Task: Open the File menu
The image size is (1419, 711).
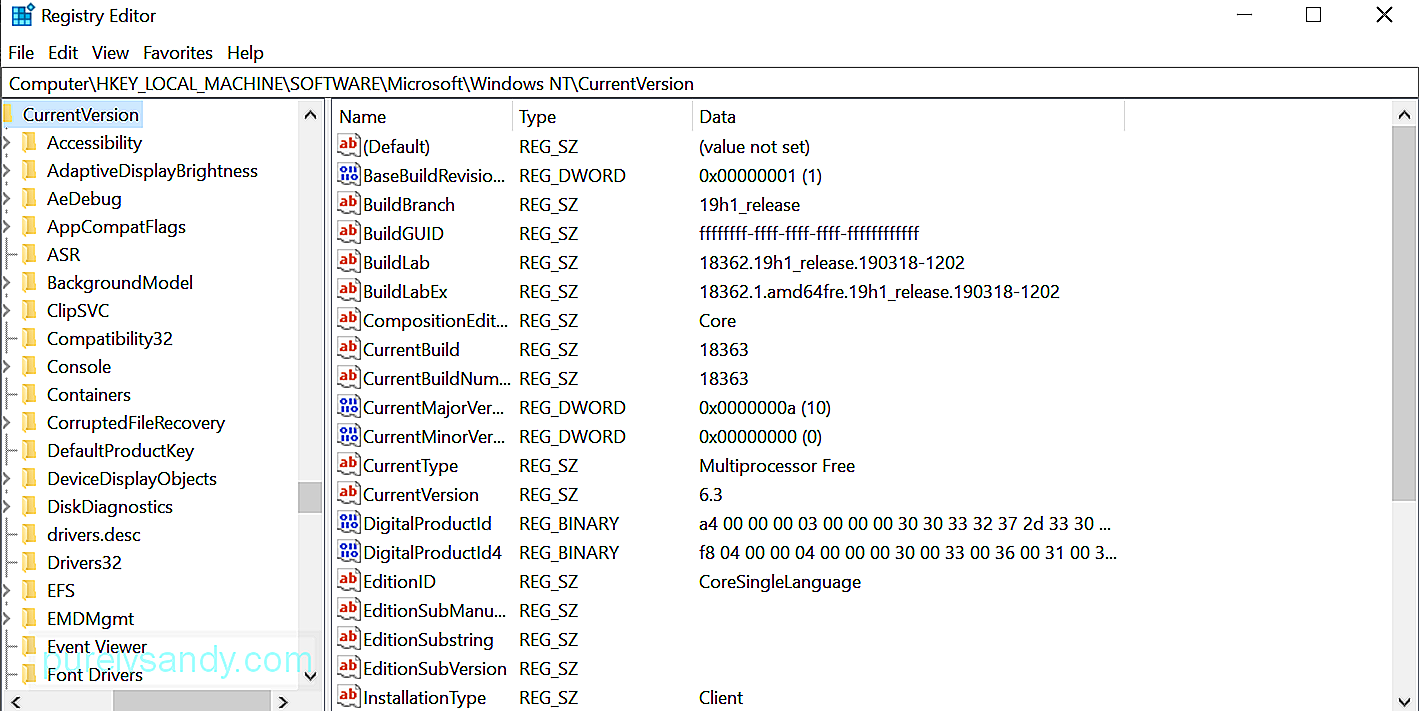Action: click(21, 53)
